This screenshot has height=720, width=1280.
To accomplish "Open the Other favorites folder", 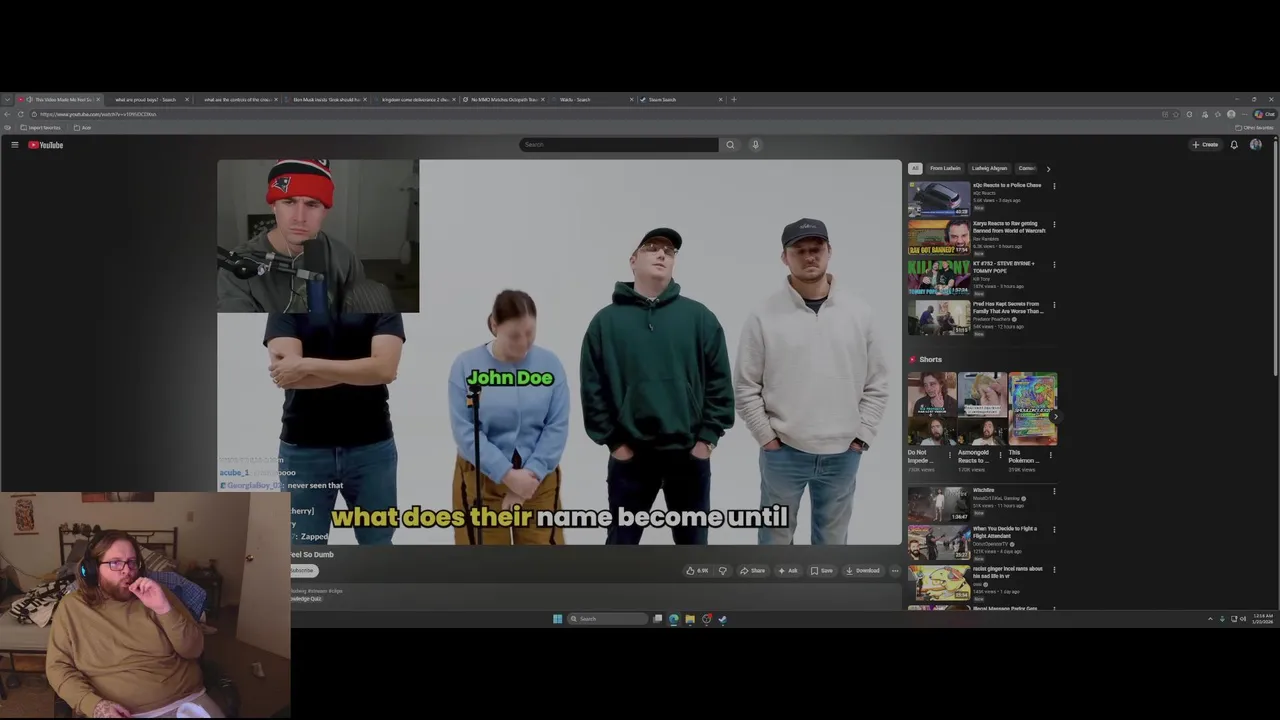I will point(1255,128).
